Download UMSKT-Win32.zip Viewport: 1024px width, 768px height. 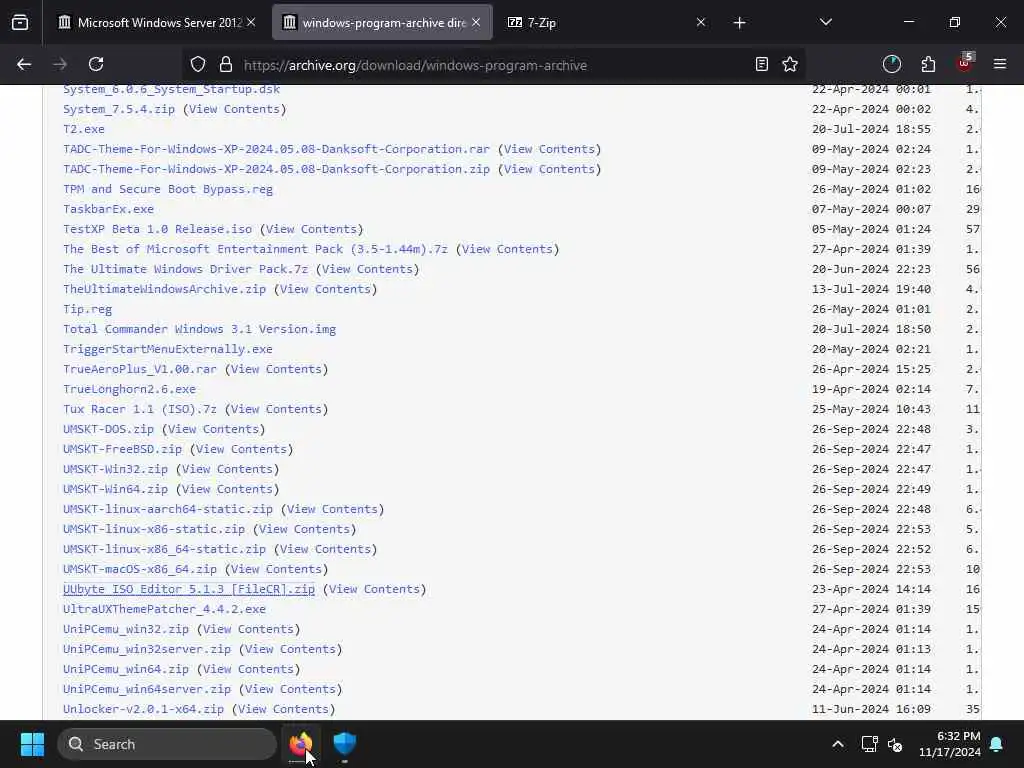click(116, 470)
